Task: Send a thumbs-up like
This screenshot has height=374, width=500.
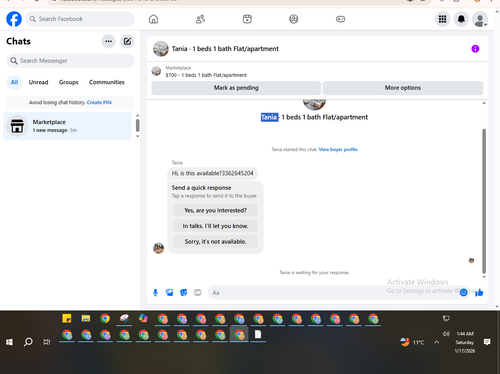Action: (479, 293)
